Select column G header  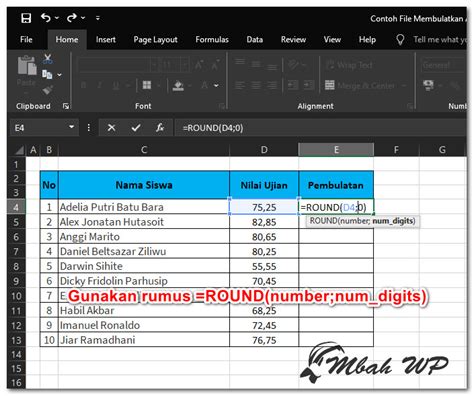point(442,150)
